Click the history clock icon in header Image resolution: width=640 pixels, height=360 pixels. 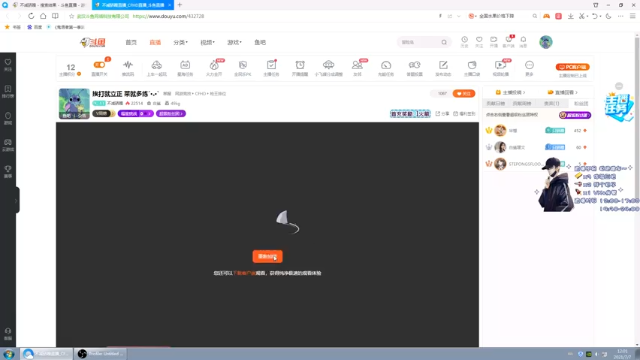tap(464, 40)
